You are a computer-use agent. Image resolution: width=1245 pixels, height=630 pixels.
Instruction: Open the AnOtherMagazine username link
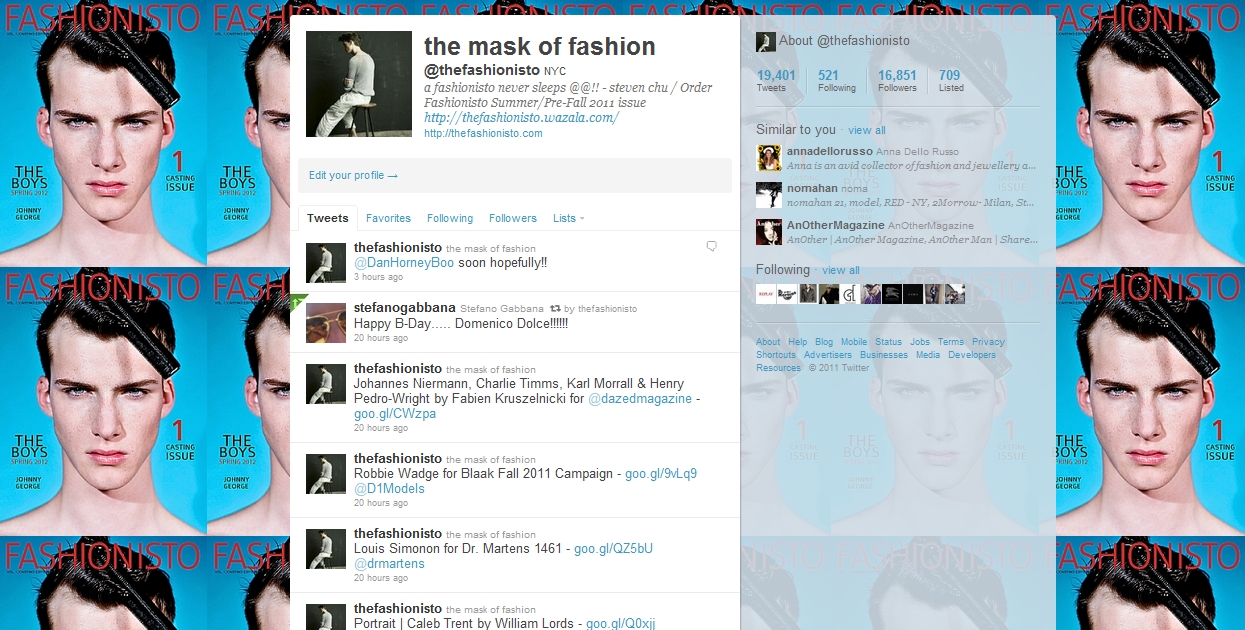coord(835,226)
